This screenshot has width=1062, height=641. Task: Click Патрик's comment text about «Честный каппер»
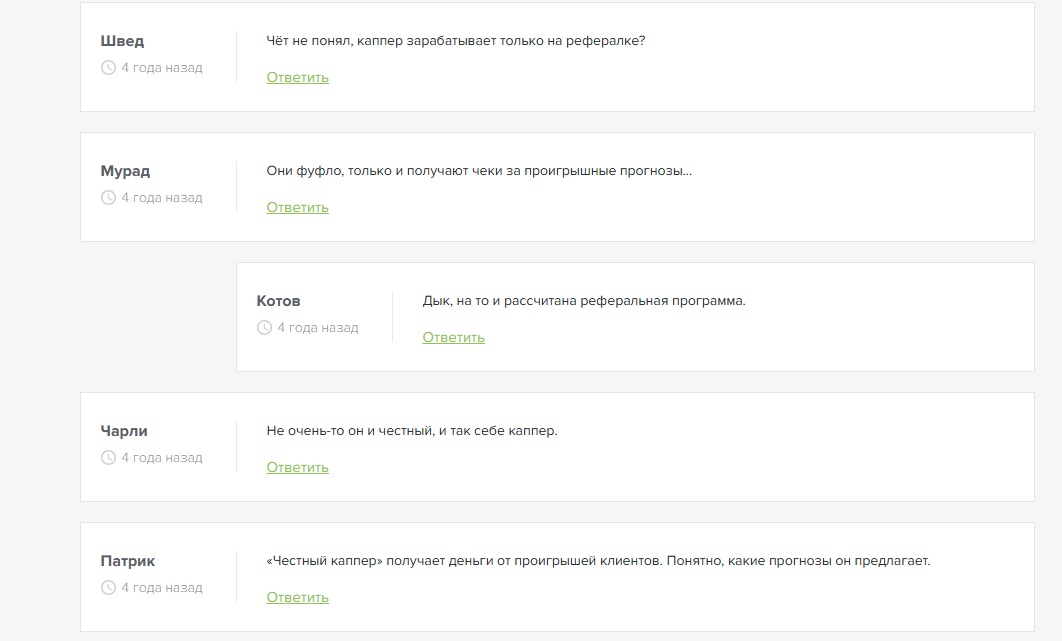pyautogui.click(x=598, y=561)
